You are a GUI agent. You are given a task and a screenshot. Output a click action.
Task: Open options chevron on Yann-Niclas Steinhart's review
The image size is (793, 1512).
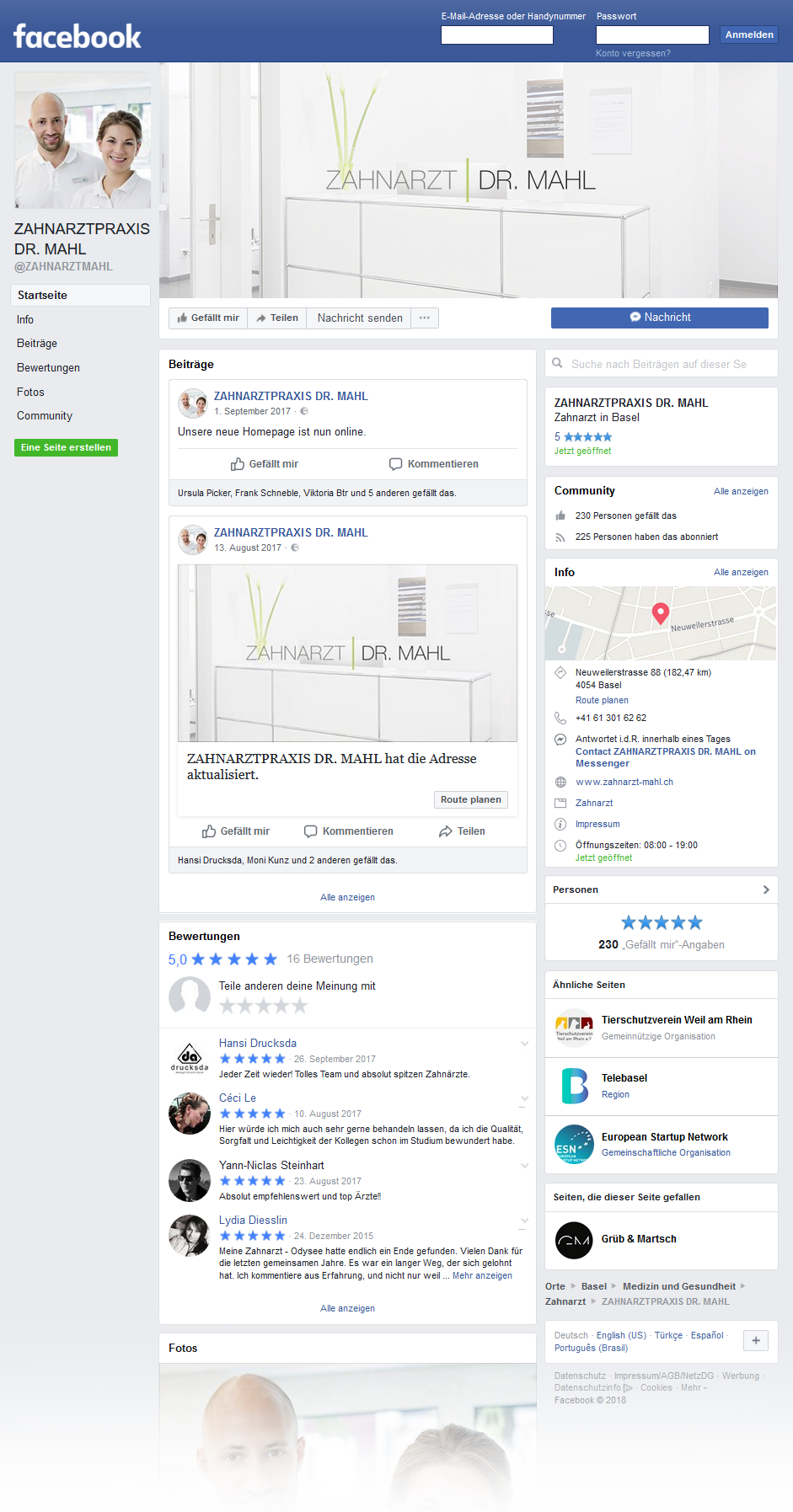tap(525, 1166)
